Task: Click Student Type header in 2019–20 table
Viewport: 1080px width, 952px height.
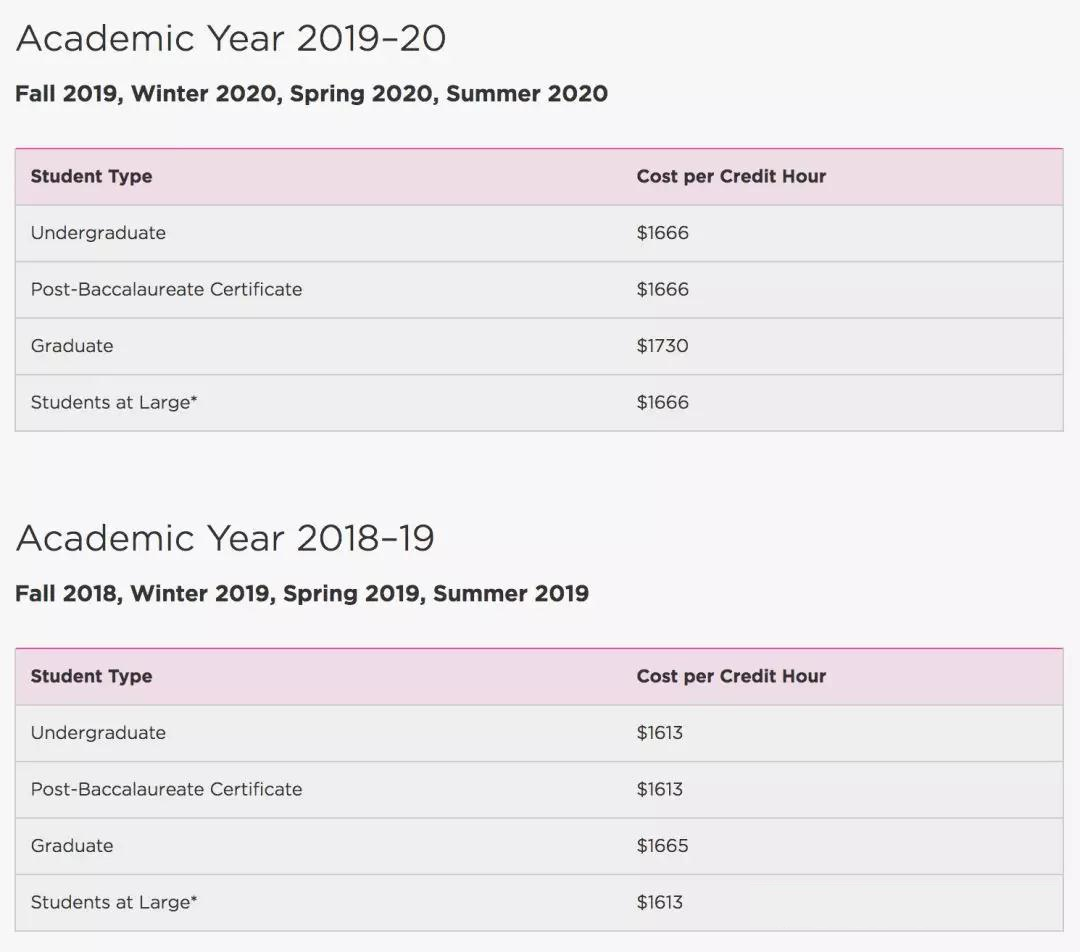Action: click(91, 177)
